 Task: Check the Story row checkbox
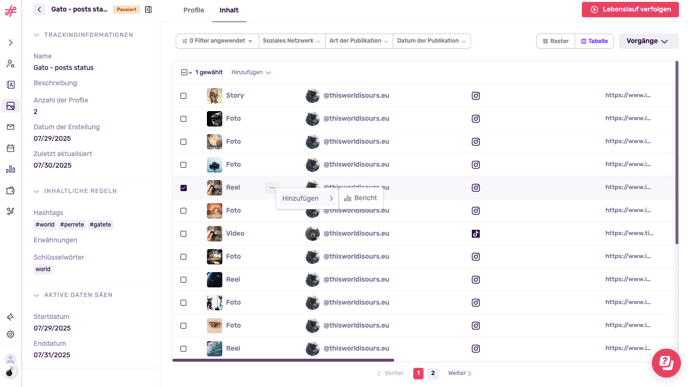pyautogui.click(x=183, y=96)
